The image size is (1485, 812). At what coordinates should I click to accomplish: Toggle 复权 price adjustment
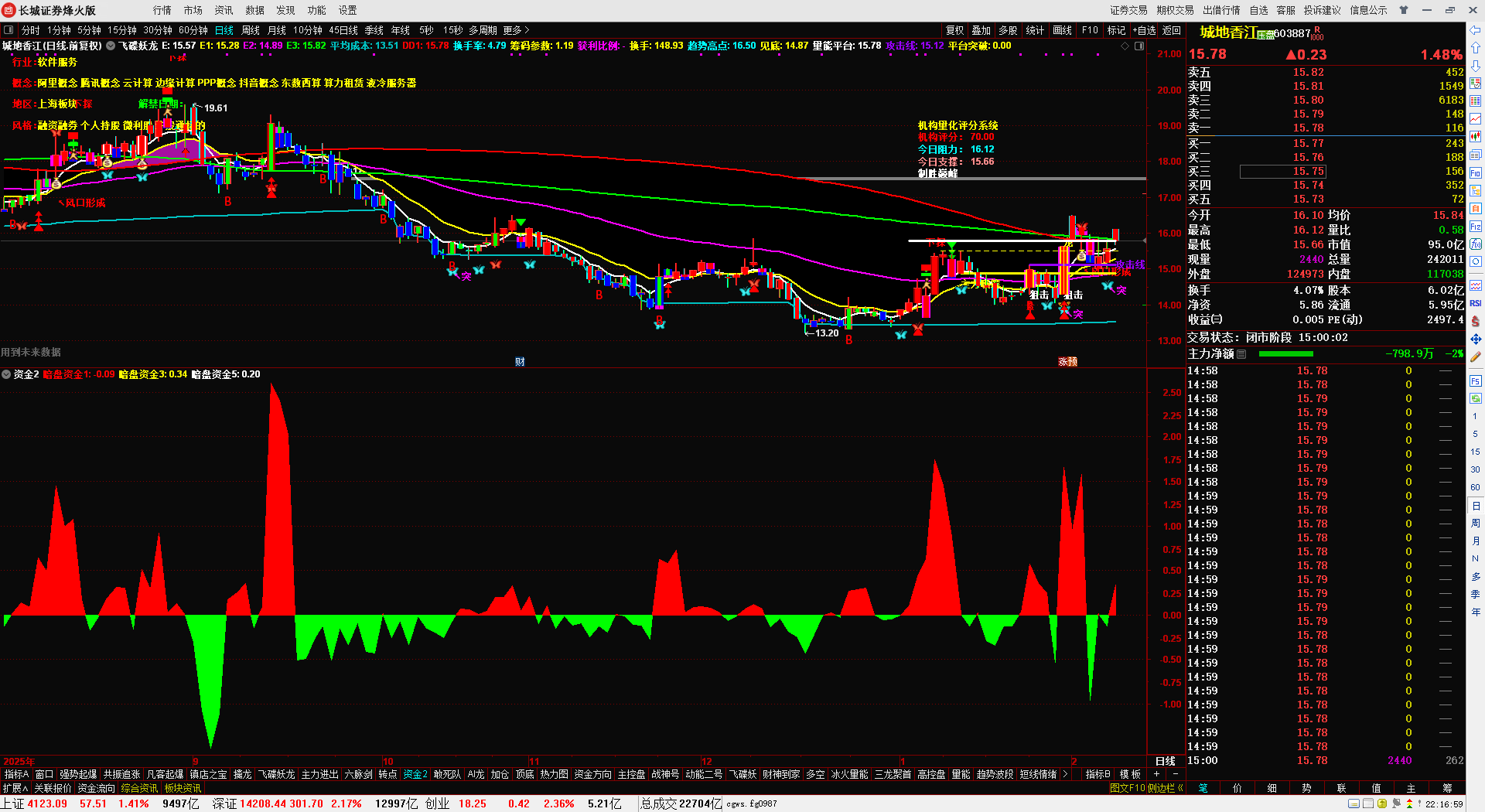pyautogui.click(x=955, y=30)
